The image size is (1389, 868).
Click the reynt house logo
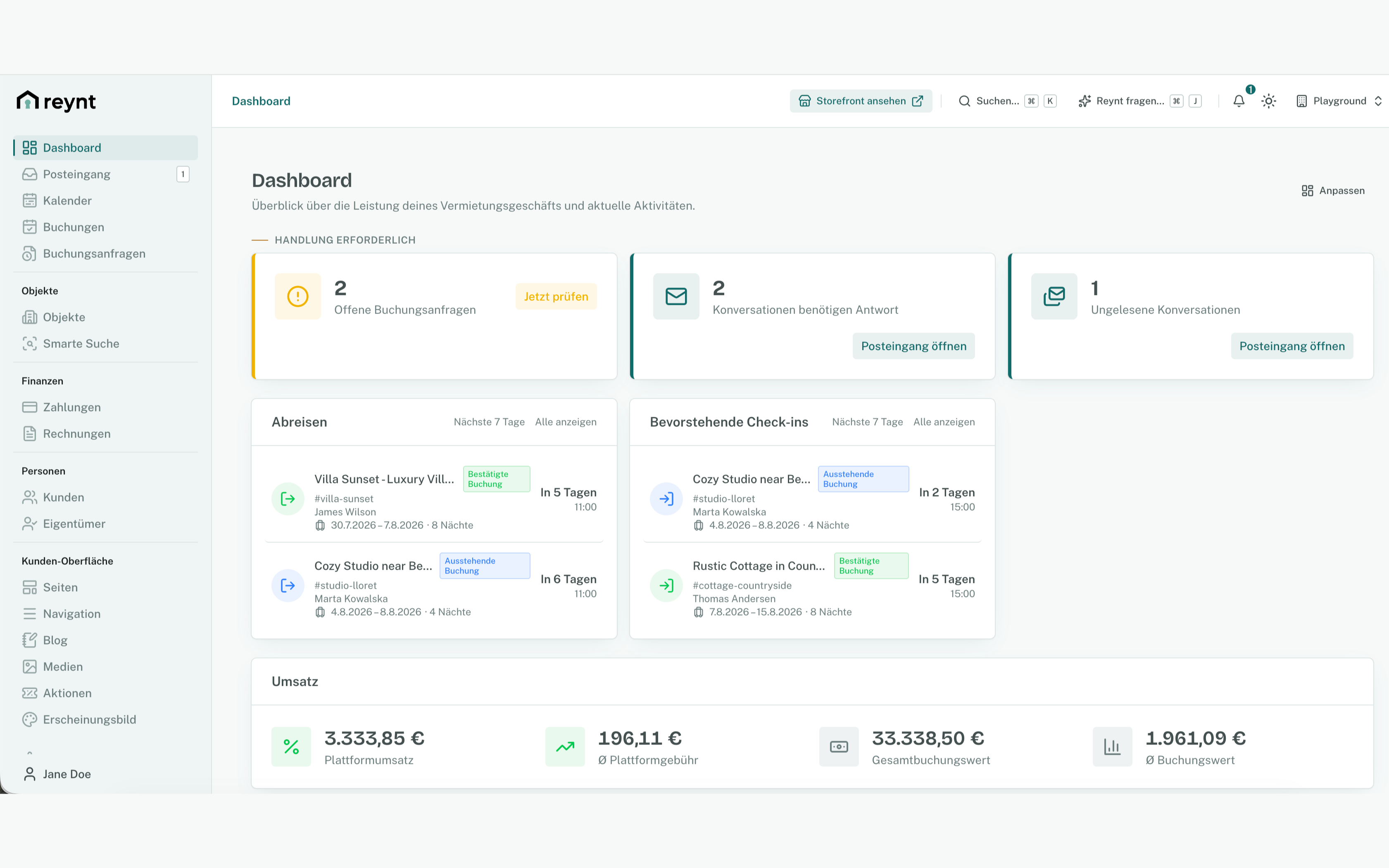click(x=56, y=101)
